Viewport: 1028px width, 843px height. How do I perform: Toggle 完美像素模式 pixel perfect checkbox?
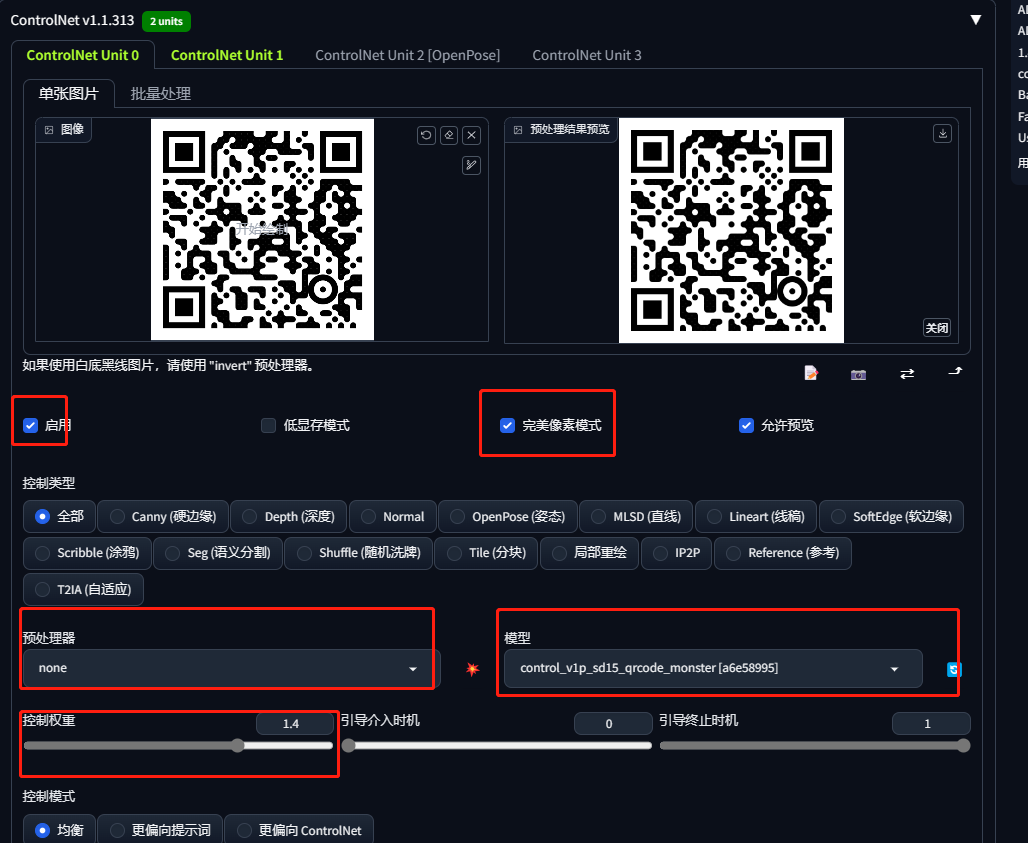click(x=507, y=425)
